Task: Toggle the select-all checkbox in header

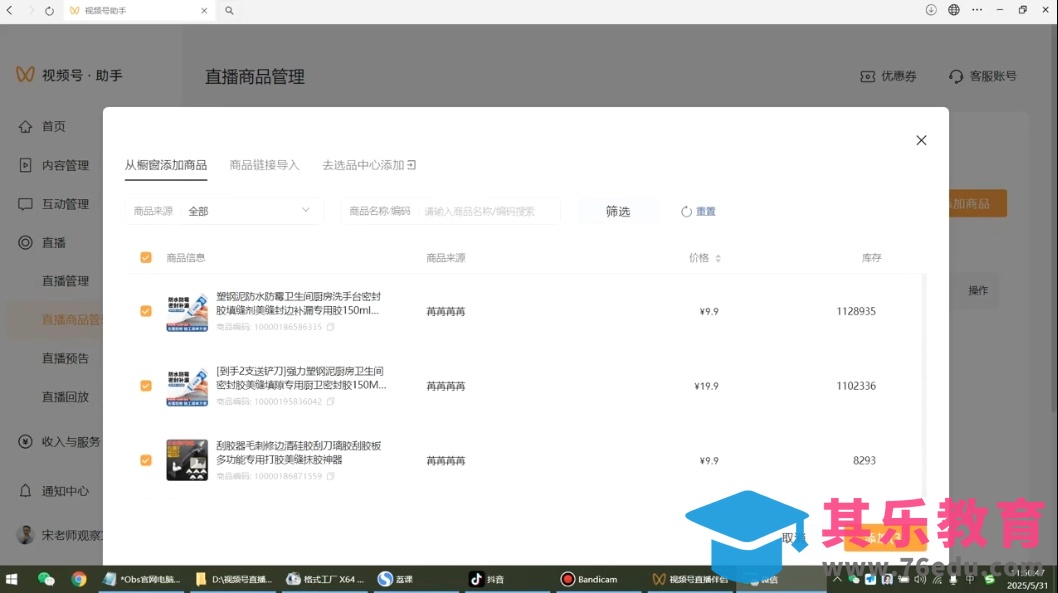Action: click(146, 258)
